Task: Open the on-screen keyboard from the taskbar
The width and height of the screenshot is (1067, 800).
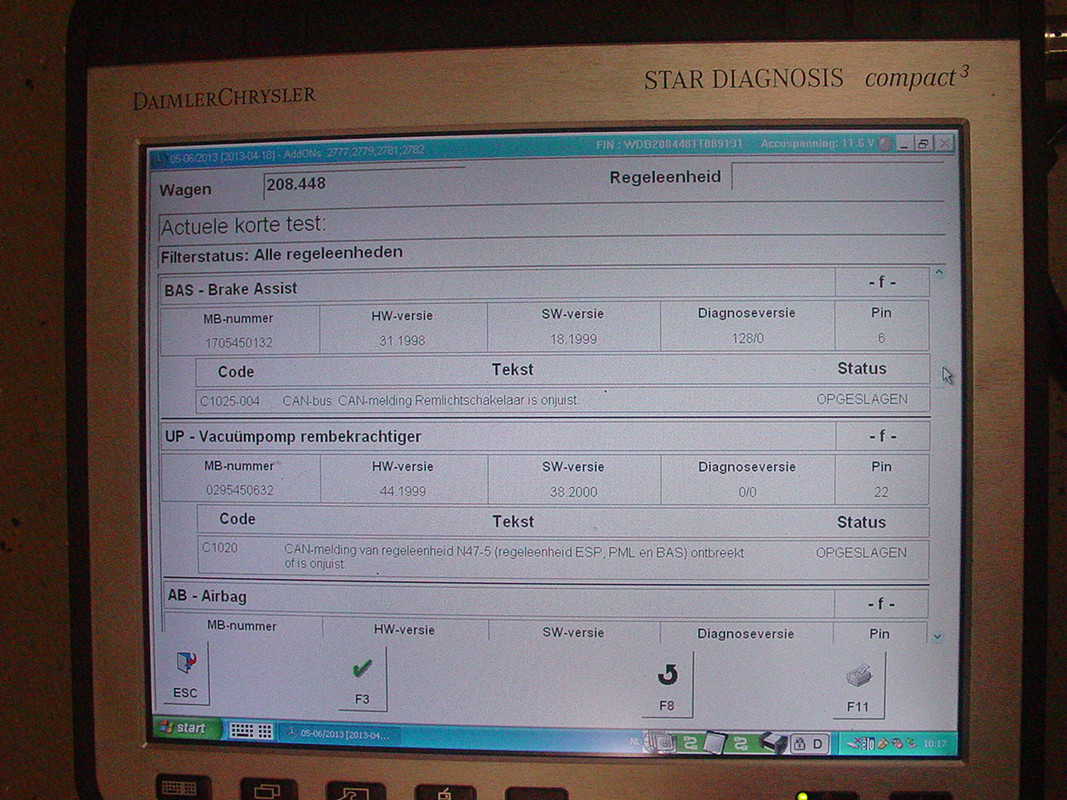Action: pyautogui.click(x=251, y=731)
